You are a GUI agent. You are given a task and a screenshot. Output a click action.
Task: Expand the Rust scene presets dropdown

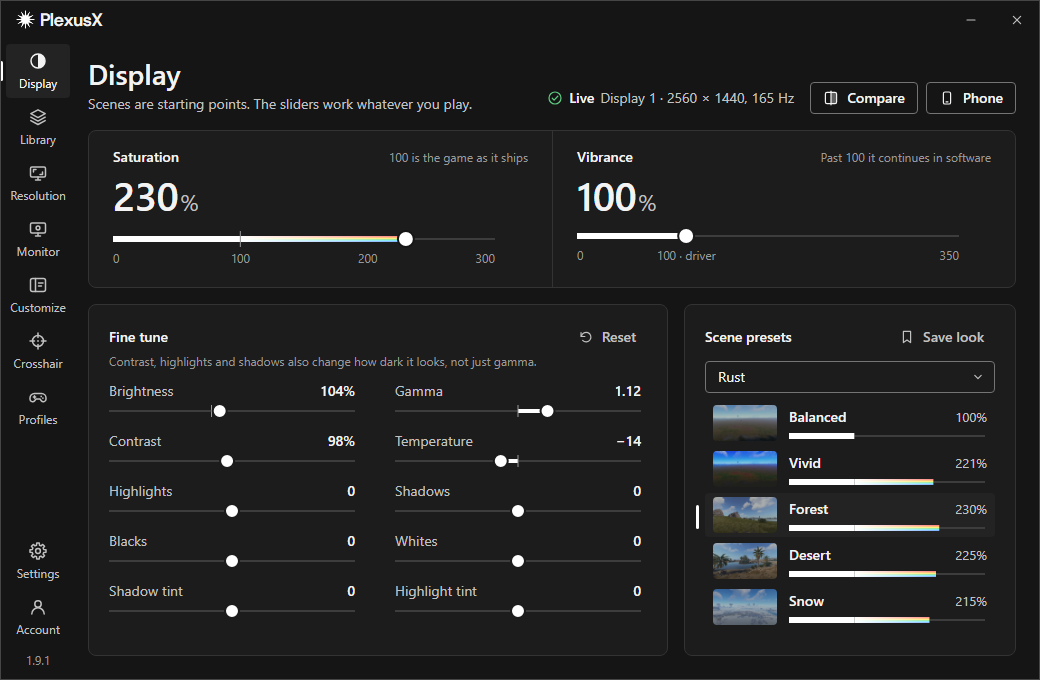(x=850, y=377)
